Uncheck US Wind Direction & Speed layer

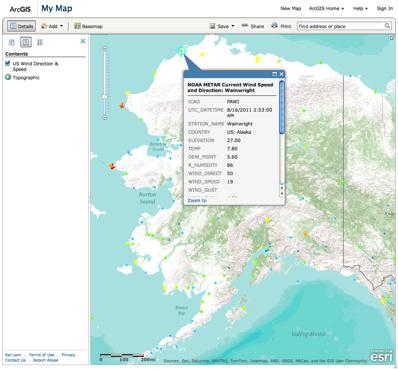coord(8,63)
